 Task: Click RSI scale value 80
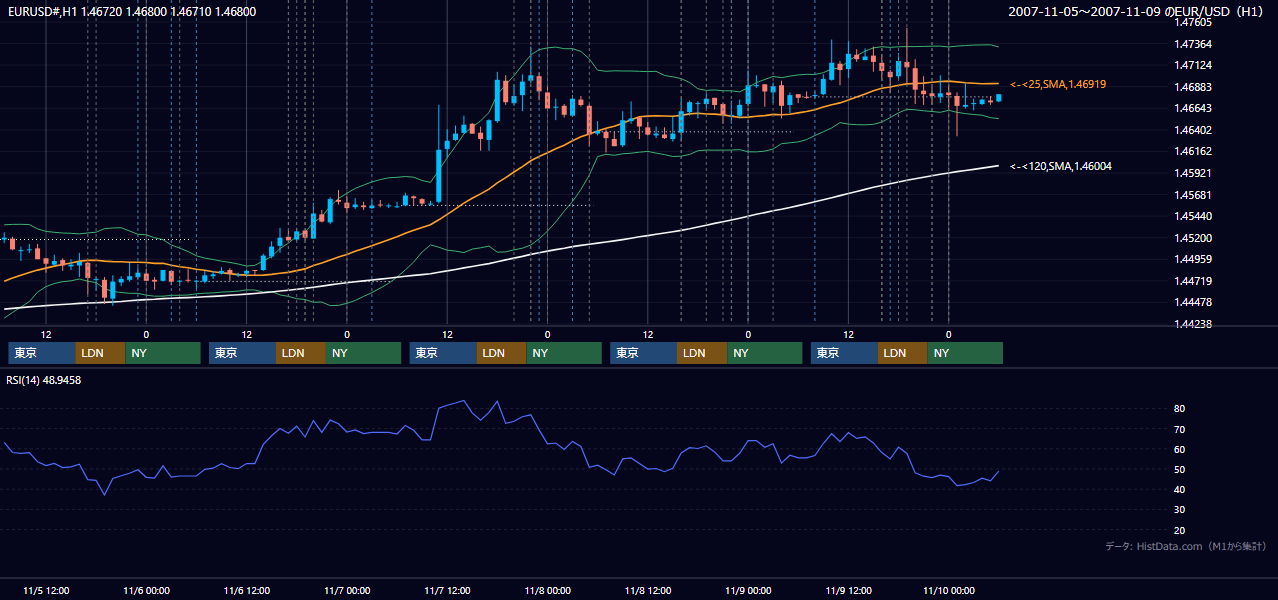pyautogui.click(x=1179, y=409)
